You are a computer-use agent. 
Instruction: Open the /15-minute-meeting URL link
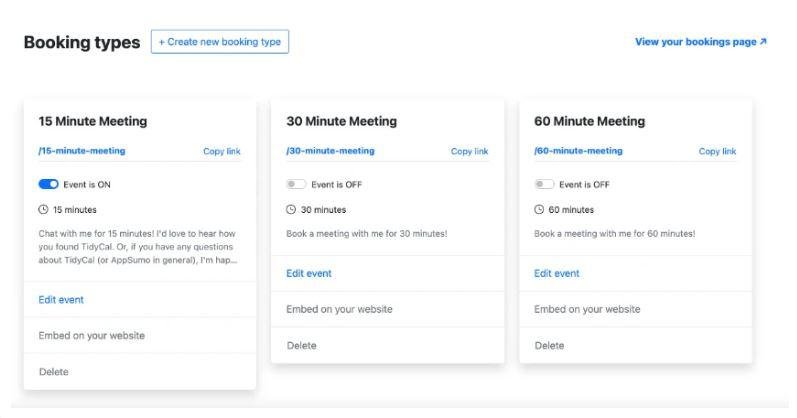click(82, 151)
